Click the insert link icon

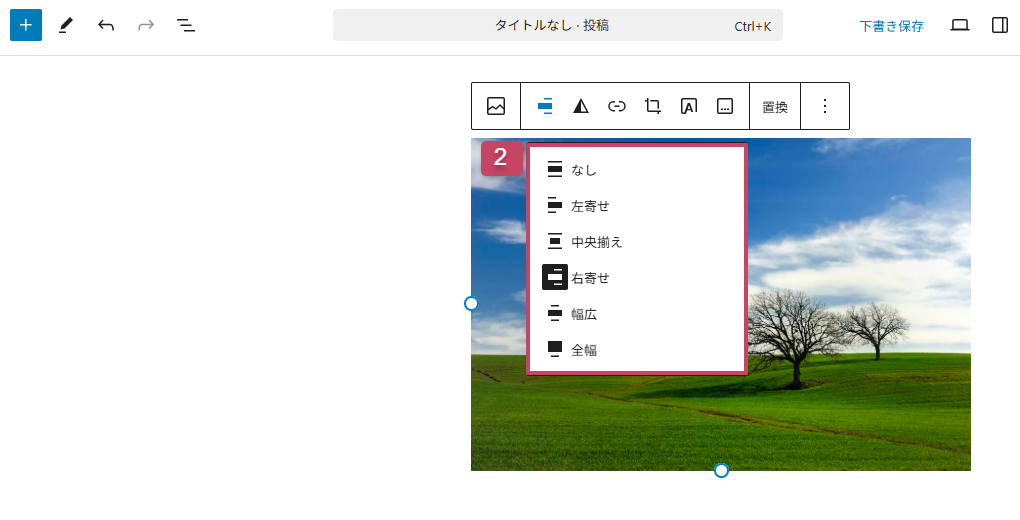click(x=617, y=106)
